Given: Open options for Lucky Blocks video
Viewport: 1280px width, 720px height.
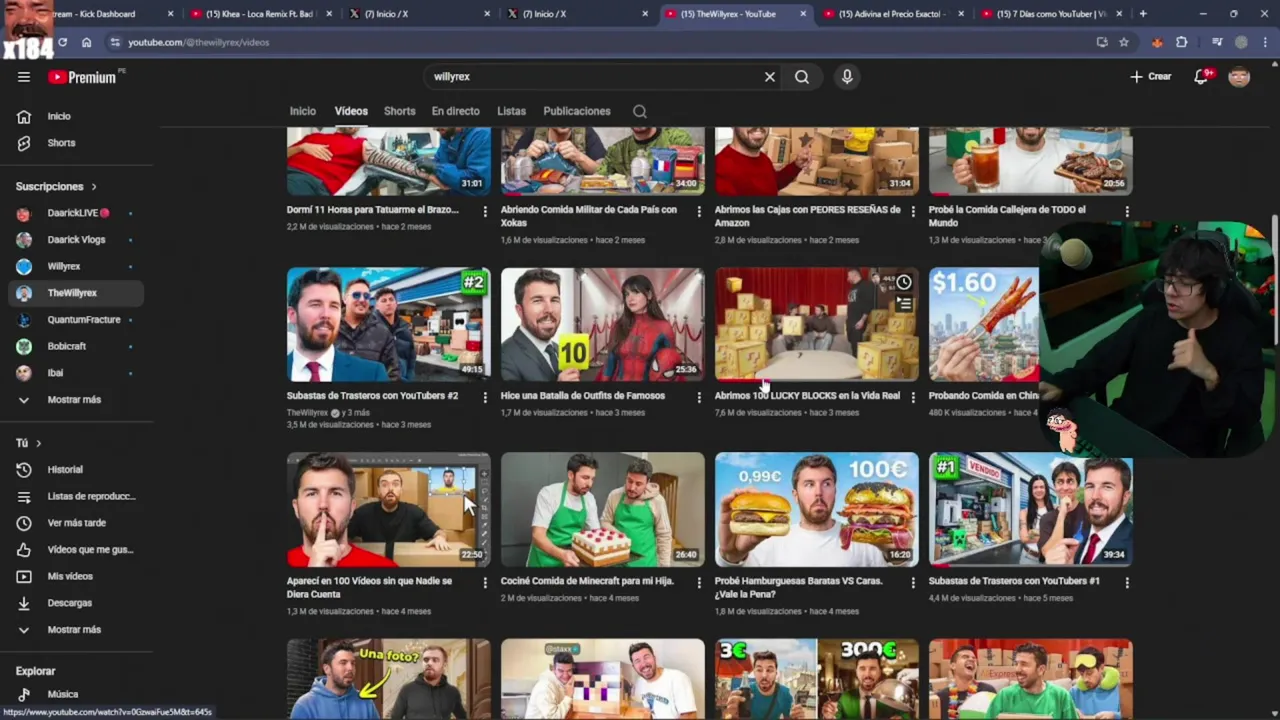Looking at the screenshot, I should [x=913, y=397].
